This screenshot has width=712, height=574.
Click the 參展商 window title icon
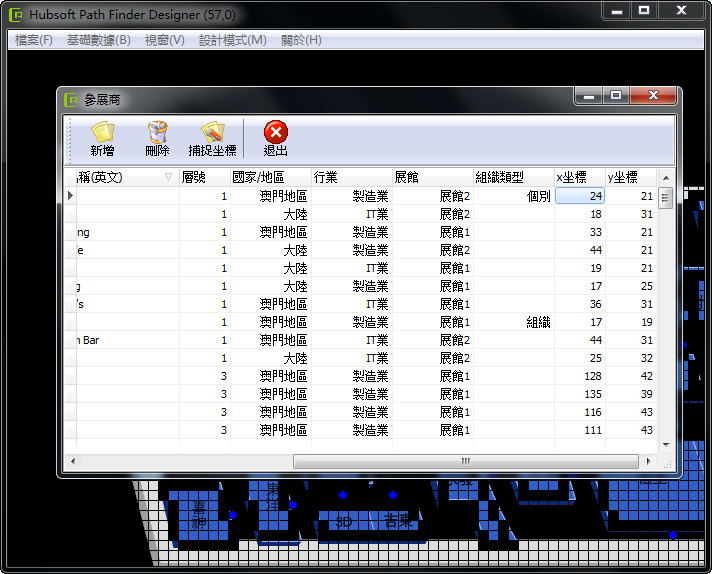(x=71, y=99)
